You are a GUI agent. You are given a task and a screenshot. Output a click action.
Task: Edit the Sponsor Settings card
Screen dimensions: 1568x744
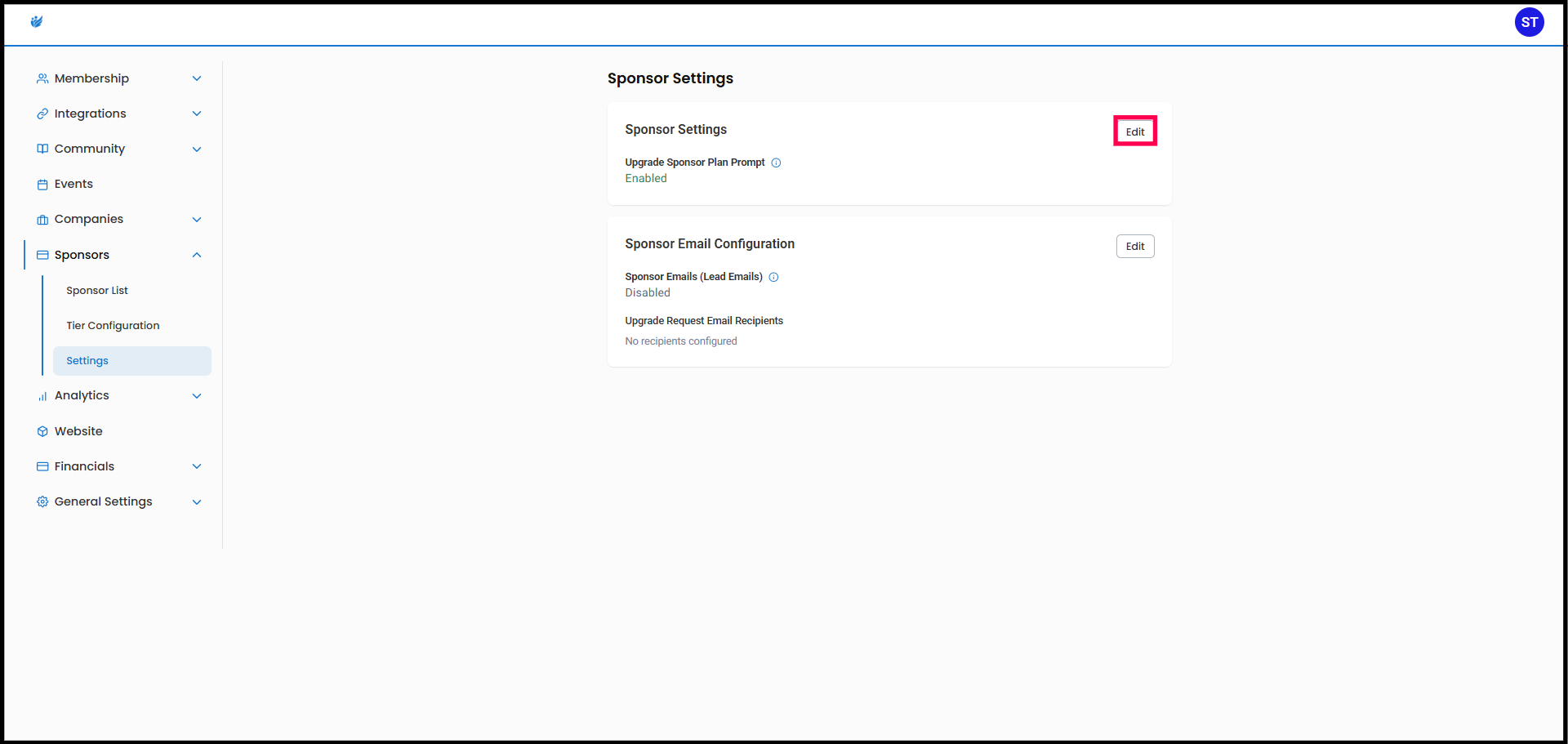click(x=1134, y=131)
